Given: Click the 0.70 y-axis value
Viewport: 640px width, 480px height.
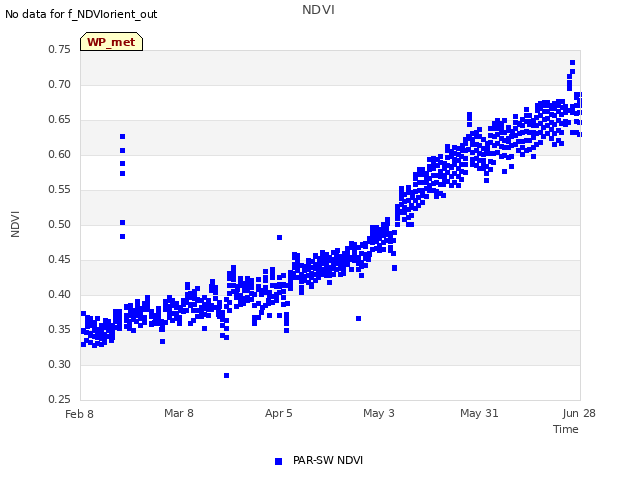Looking at the screenshot, I should point(59,84).
